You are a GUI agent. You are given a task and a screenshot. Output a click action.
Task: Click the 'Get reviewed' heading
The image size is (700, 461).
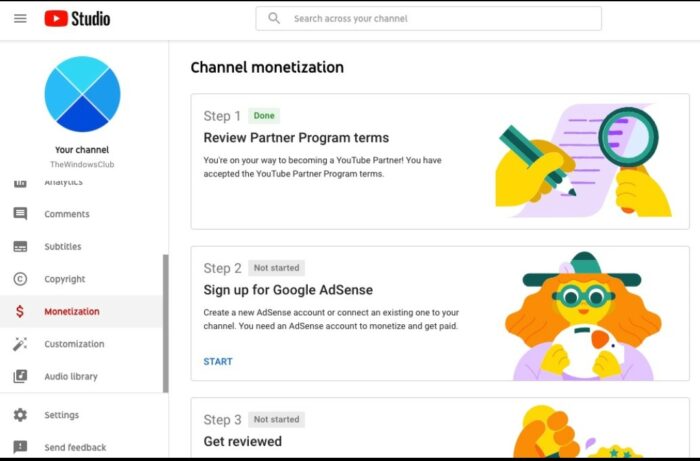click(242, 441)
